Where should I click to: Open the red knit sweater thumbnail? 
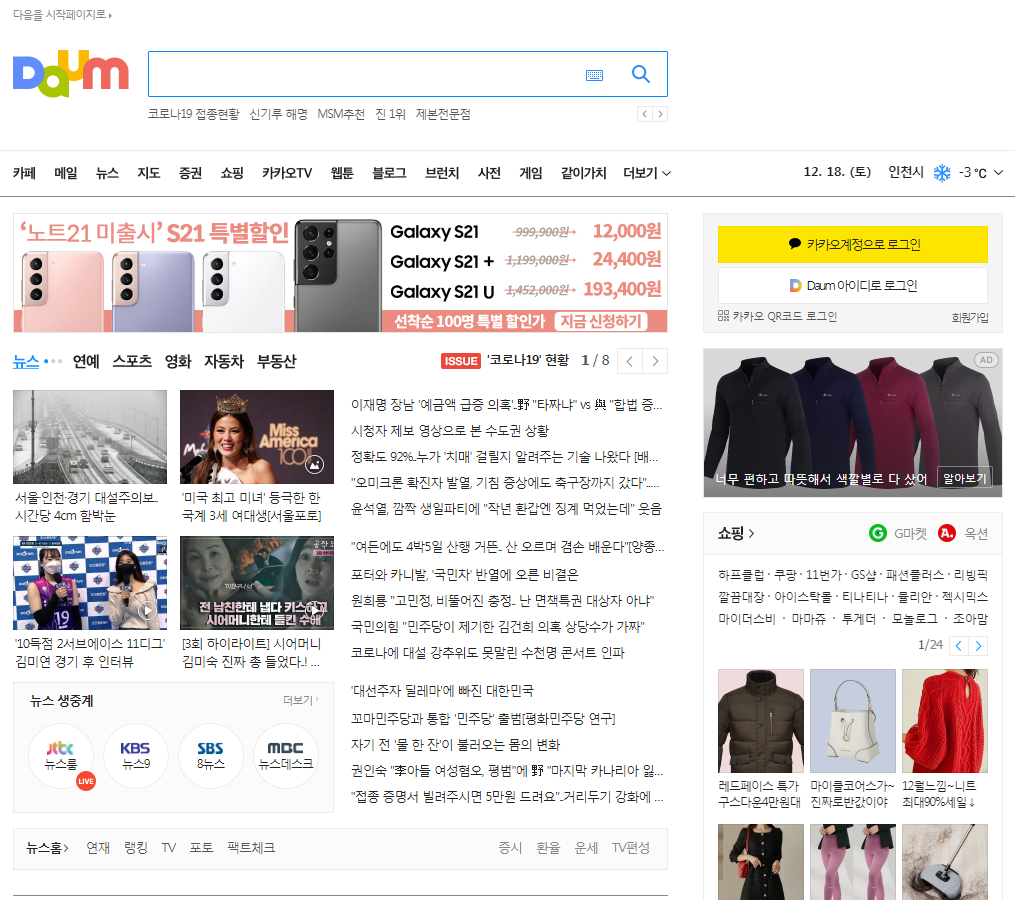(x=944, y=721)
